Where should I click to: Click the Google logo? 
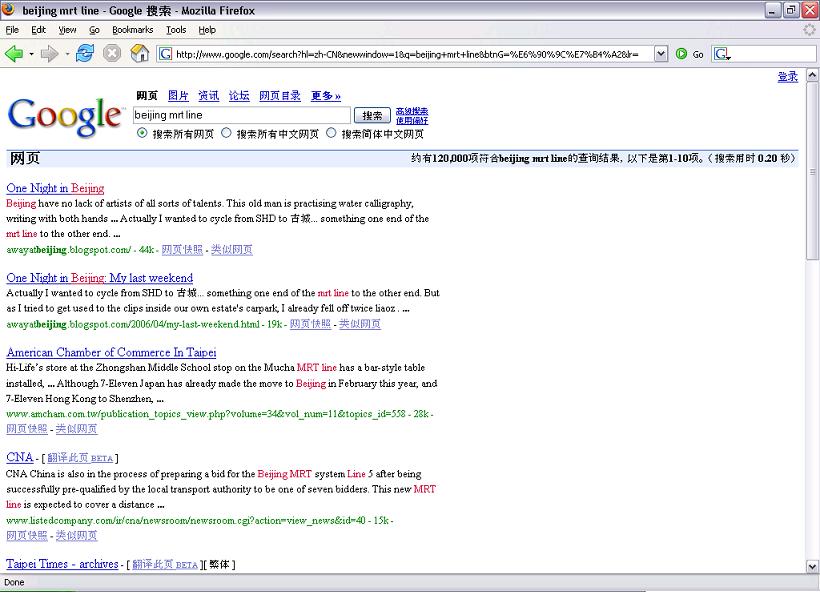pos(66,117)
